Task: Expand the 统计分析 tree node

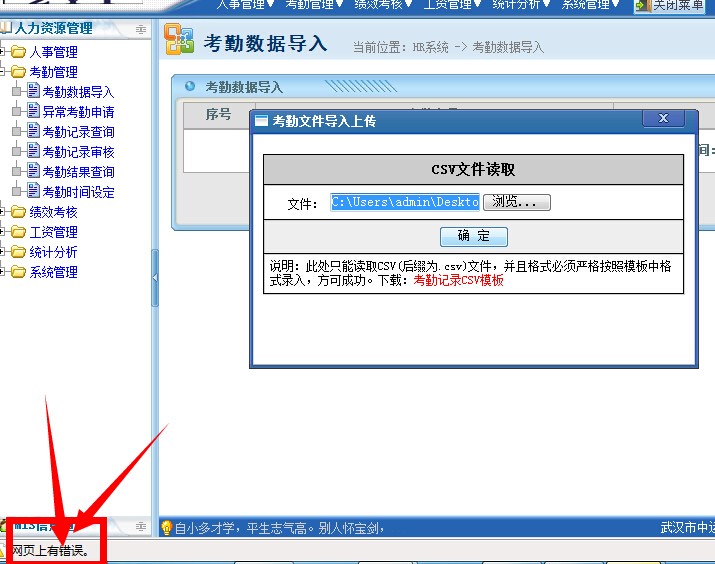Action: [x=5, y=252]
